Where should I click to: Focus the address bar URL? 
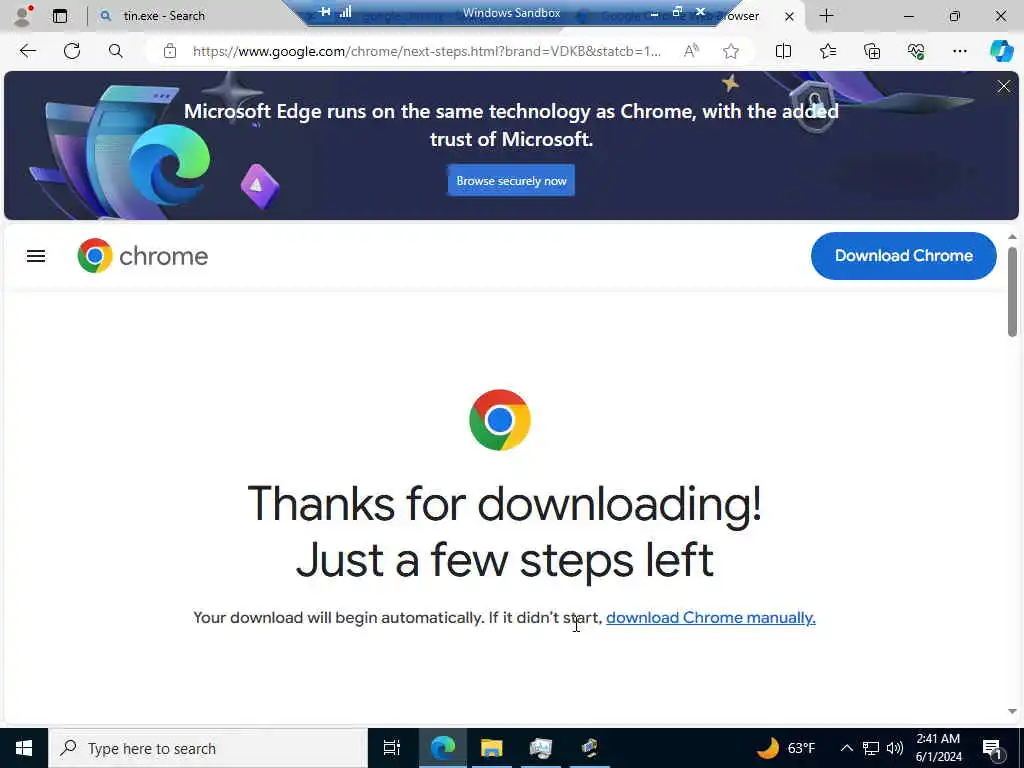(x=426, y=51)
